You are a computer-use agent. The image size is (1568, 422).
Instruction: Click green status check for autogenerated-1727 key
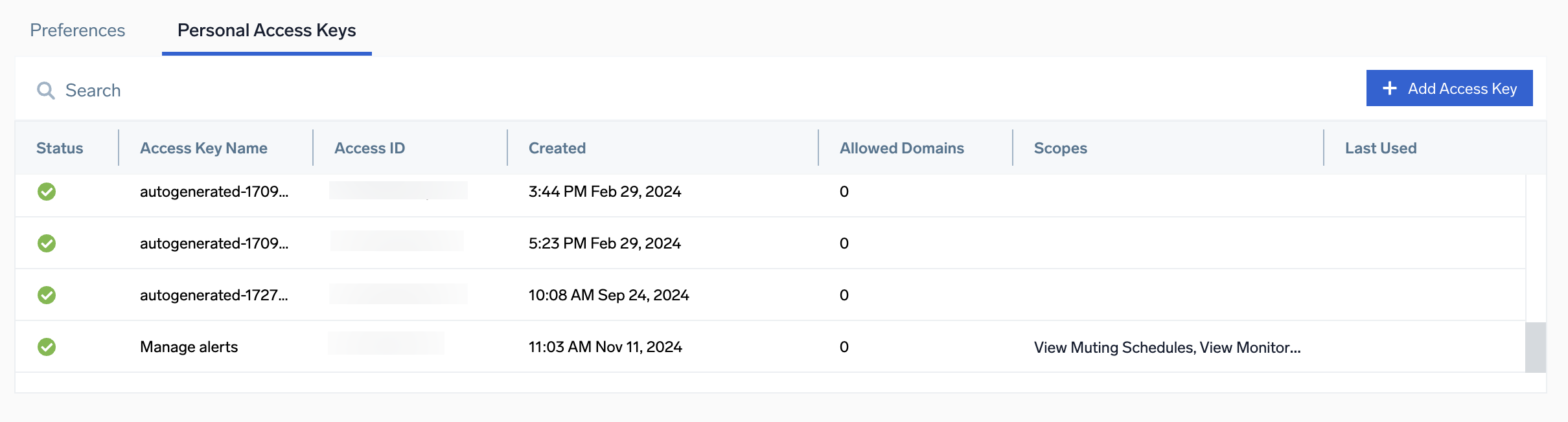pyautogui.click(x=47, y=295)
